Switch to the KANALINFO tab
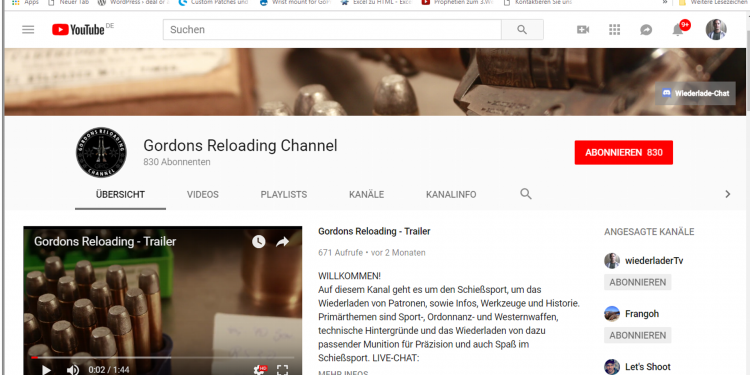The height and width of the screenshot is (375, 750). [x=451, y=195]
